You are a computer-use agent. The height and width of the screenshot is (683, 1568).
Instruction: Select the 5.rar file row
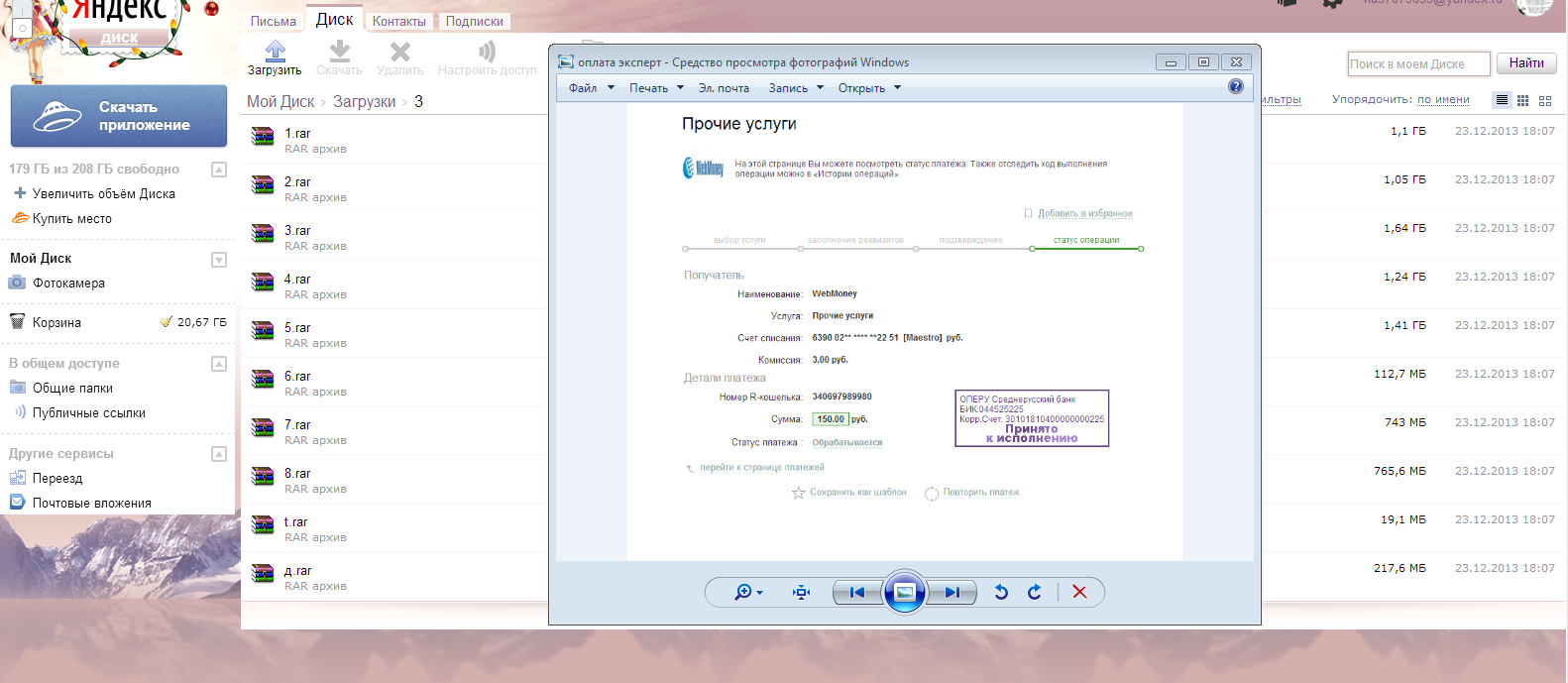(394, 334)
